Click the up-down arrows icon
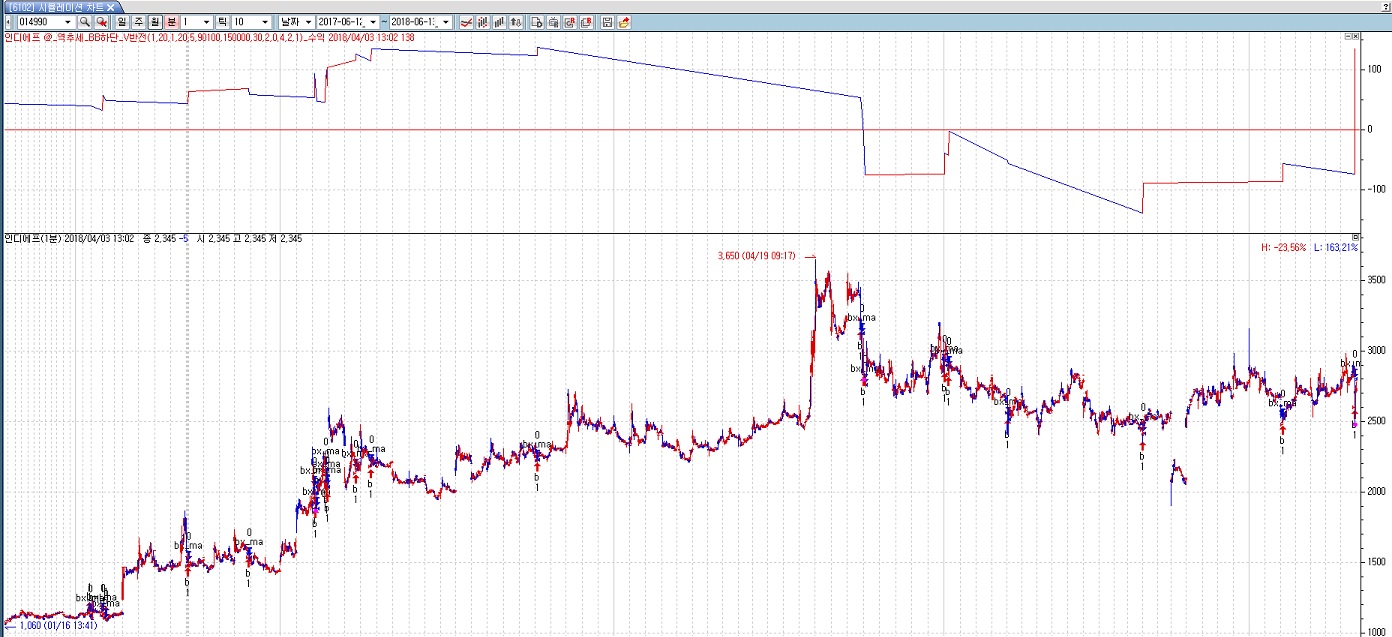Image resolution: width=1392 pixels, height=637 pixels. point(516,22)
